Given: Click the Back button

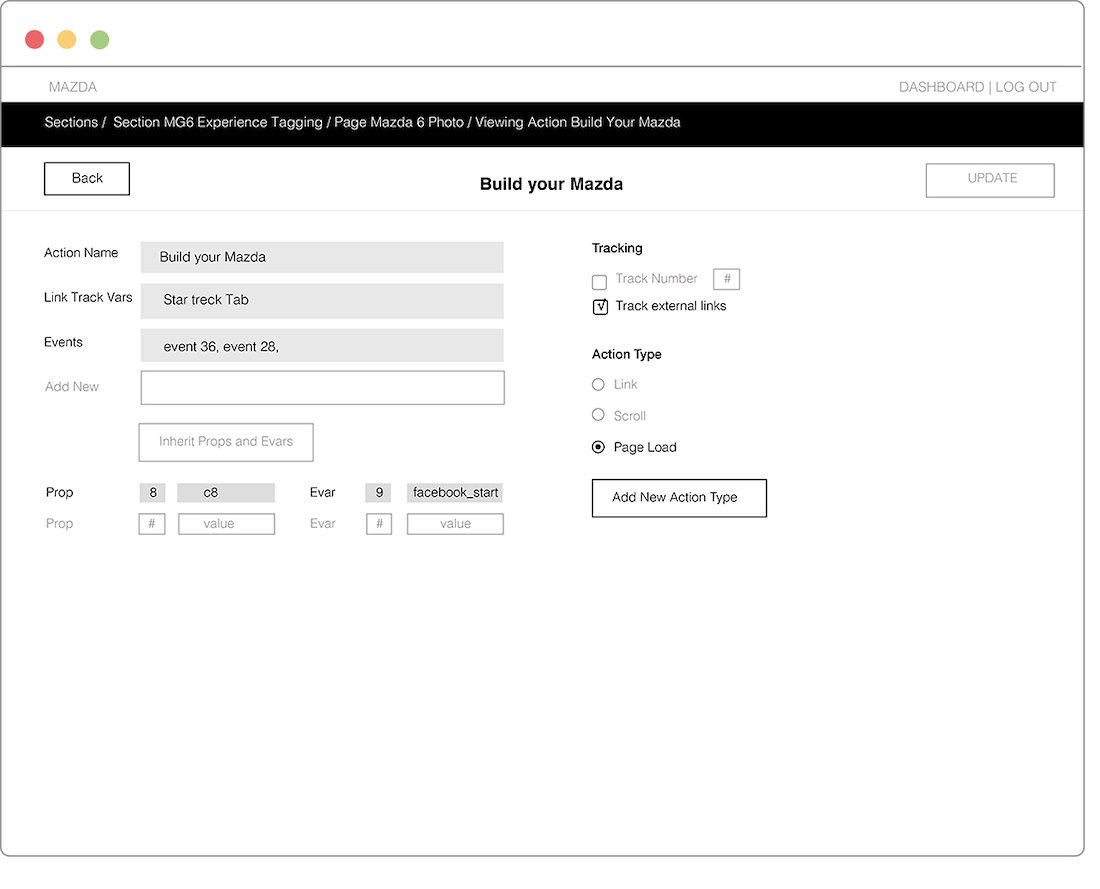Looking at the screenshot, I should (88, 180).
